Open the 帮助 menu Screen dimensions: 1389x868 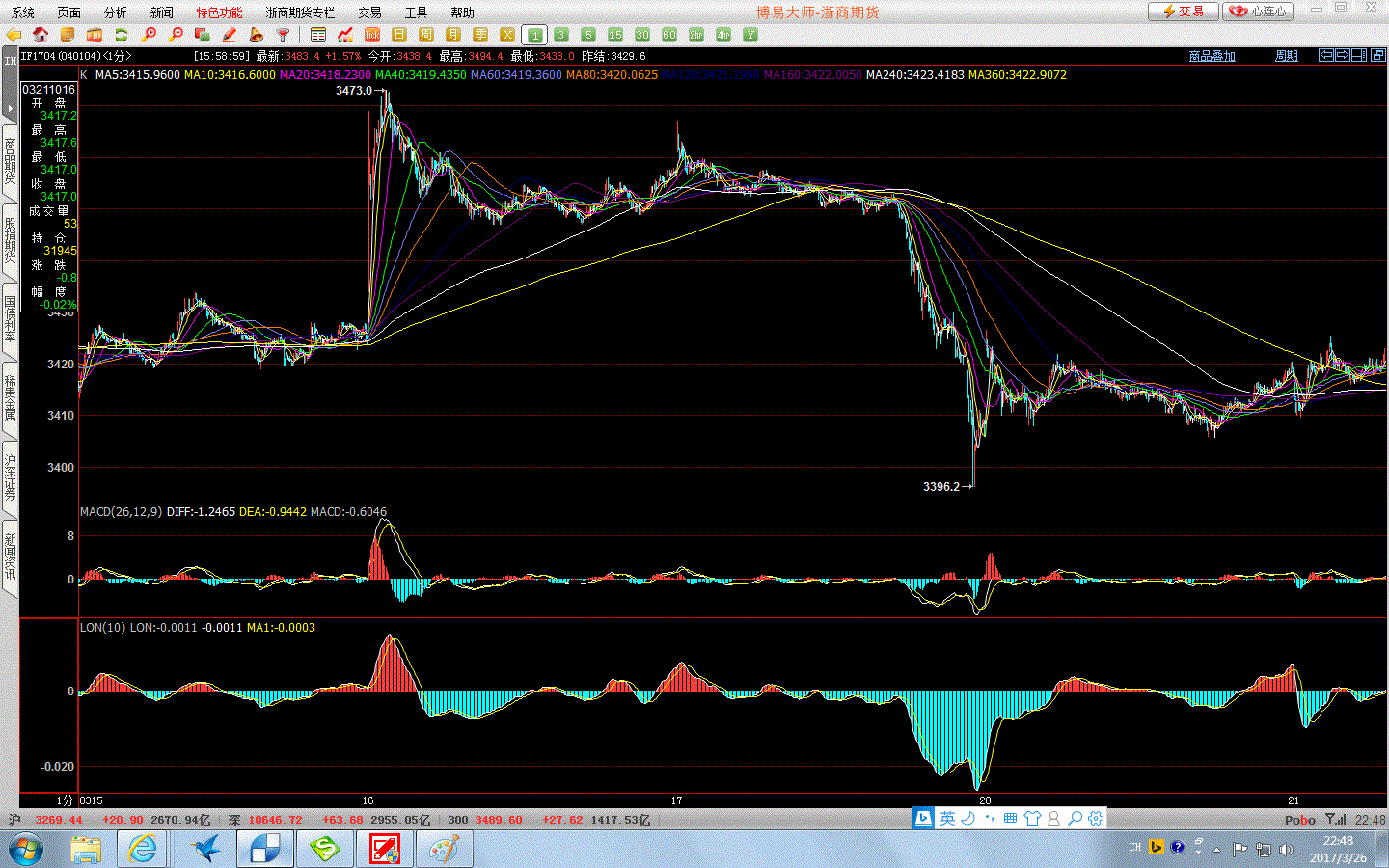tap(463, 13)
